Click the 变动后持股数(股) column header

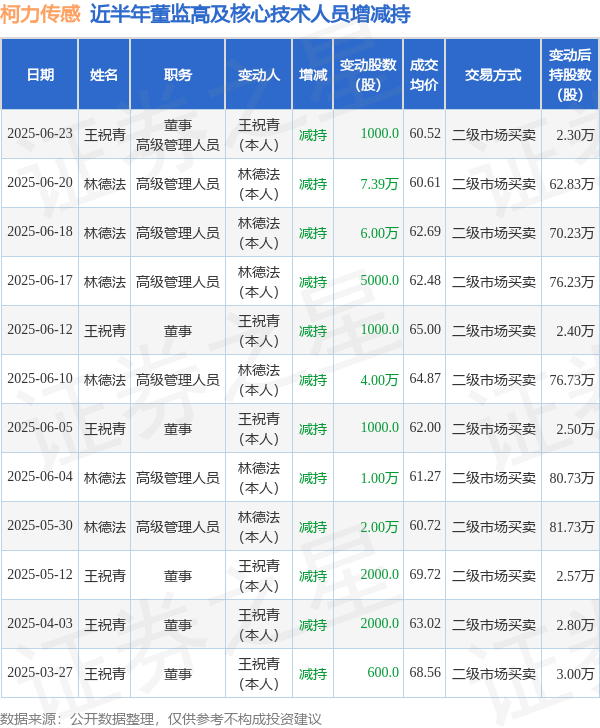(x=570, y=75)
